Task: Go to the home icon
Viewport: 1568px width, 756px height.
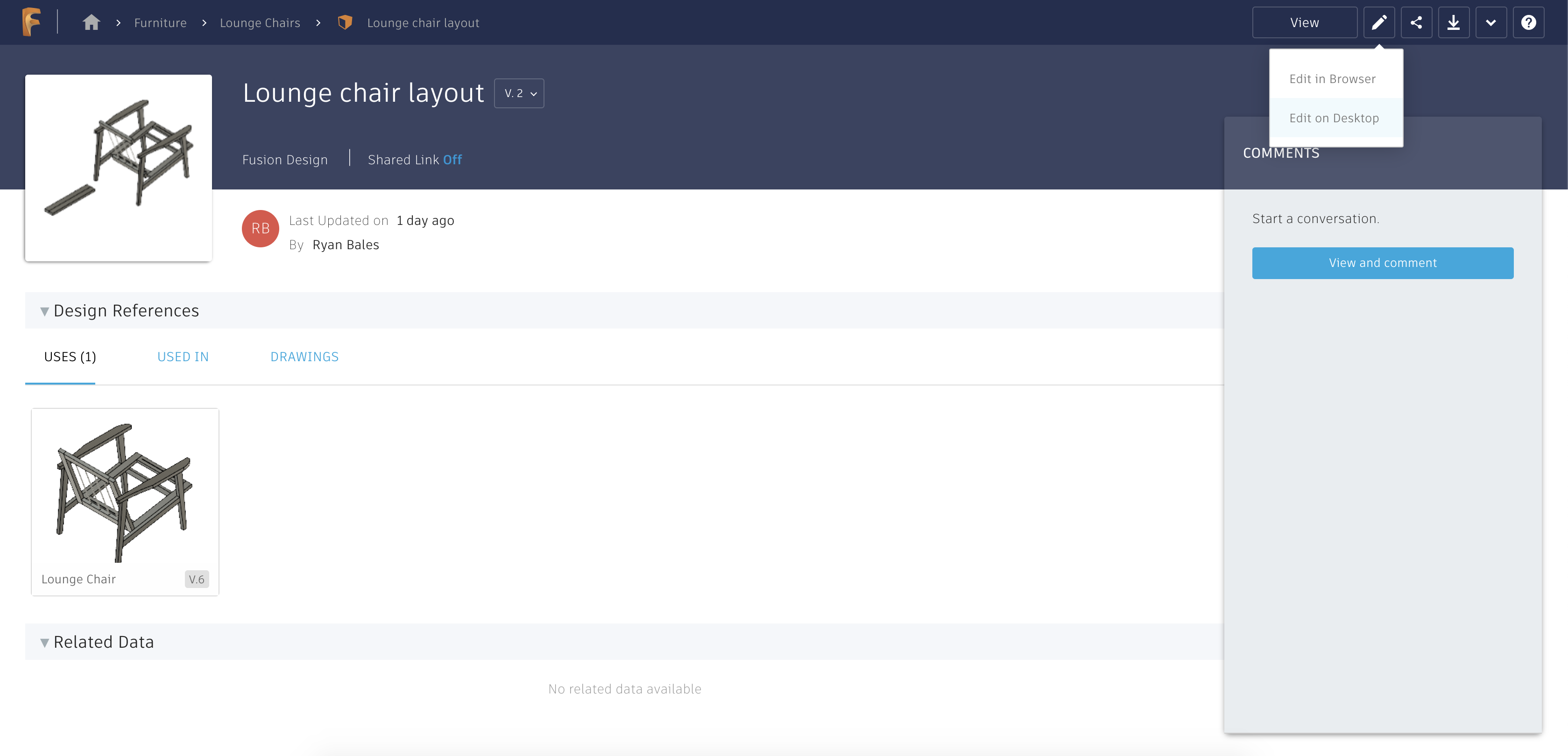Action: 92,22
